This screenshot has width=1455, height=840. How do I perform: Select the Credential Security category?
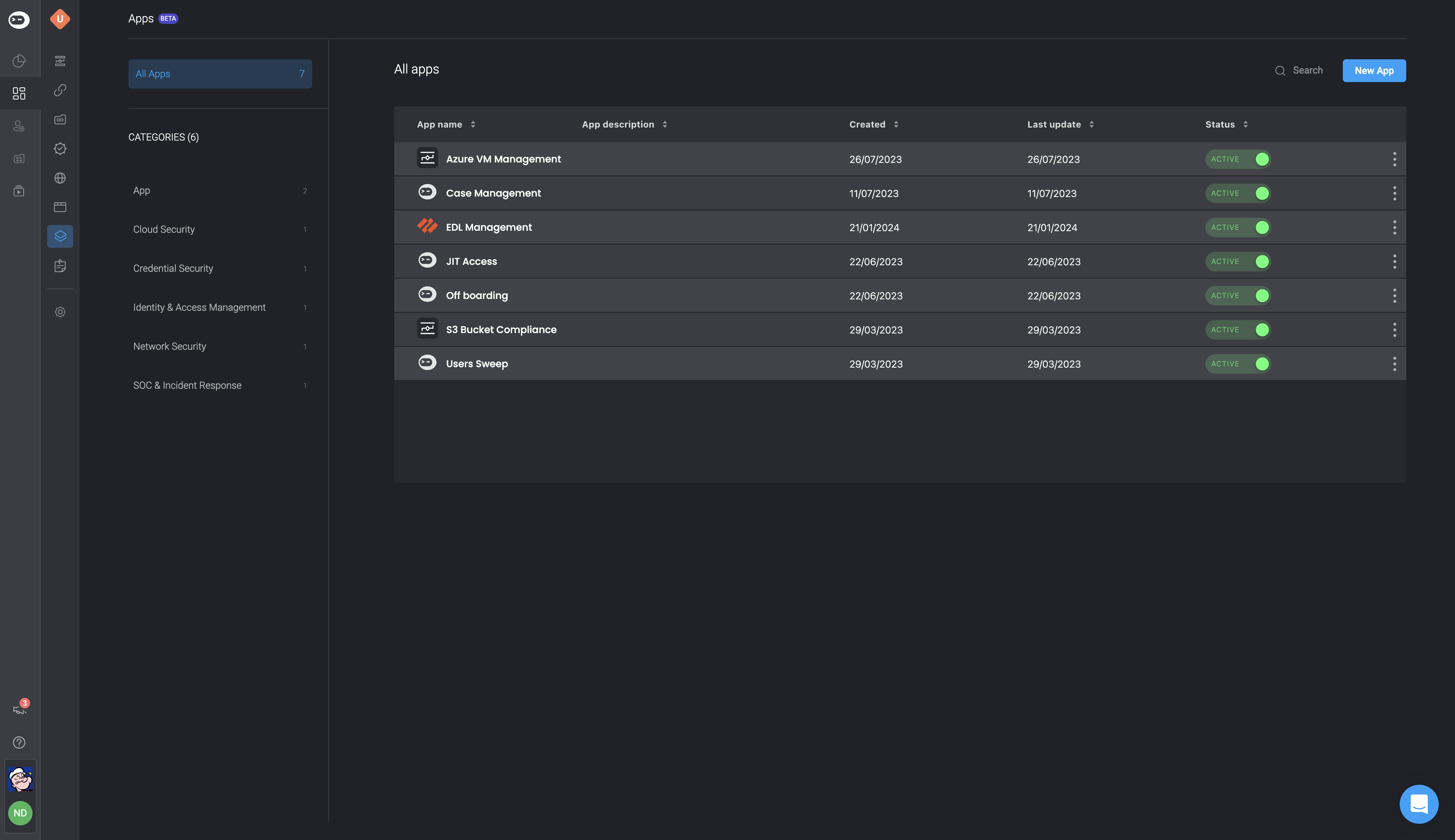[220, 268]
